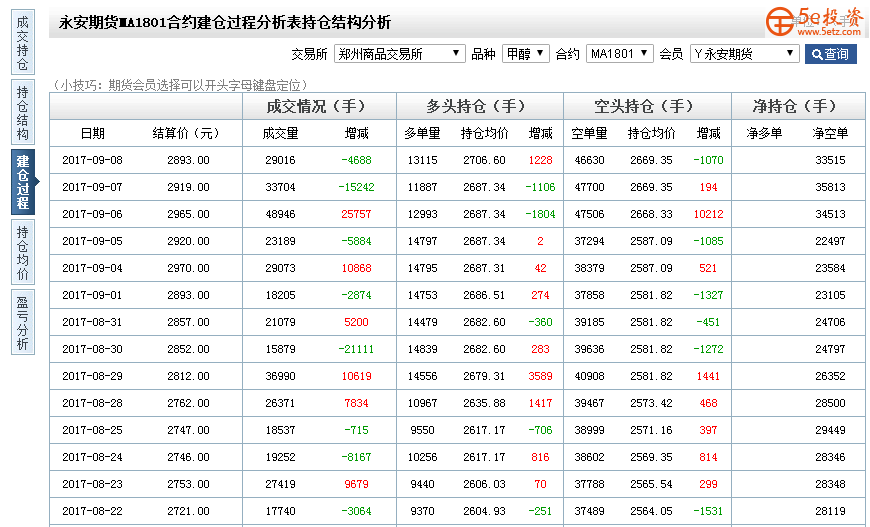Click short average price 2564.05
This screenshot has height=527, width=870.
[x=651, y=511]
